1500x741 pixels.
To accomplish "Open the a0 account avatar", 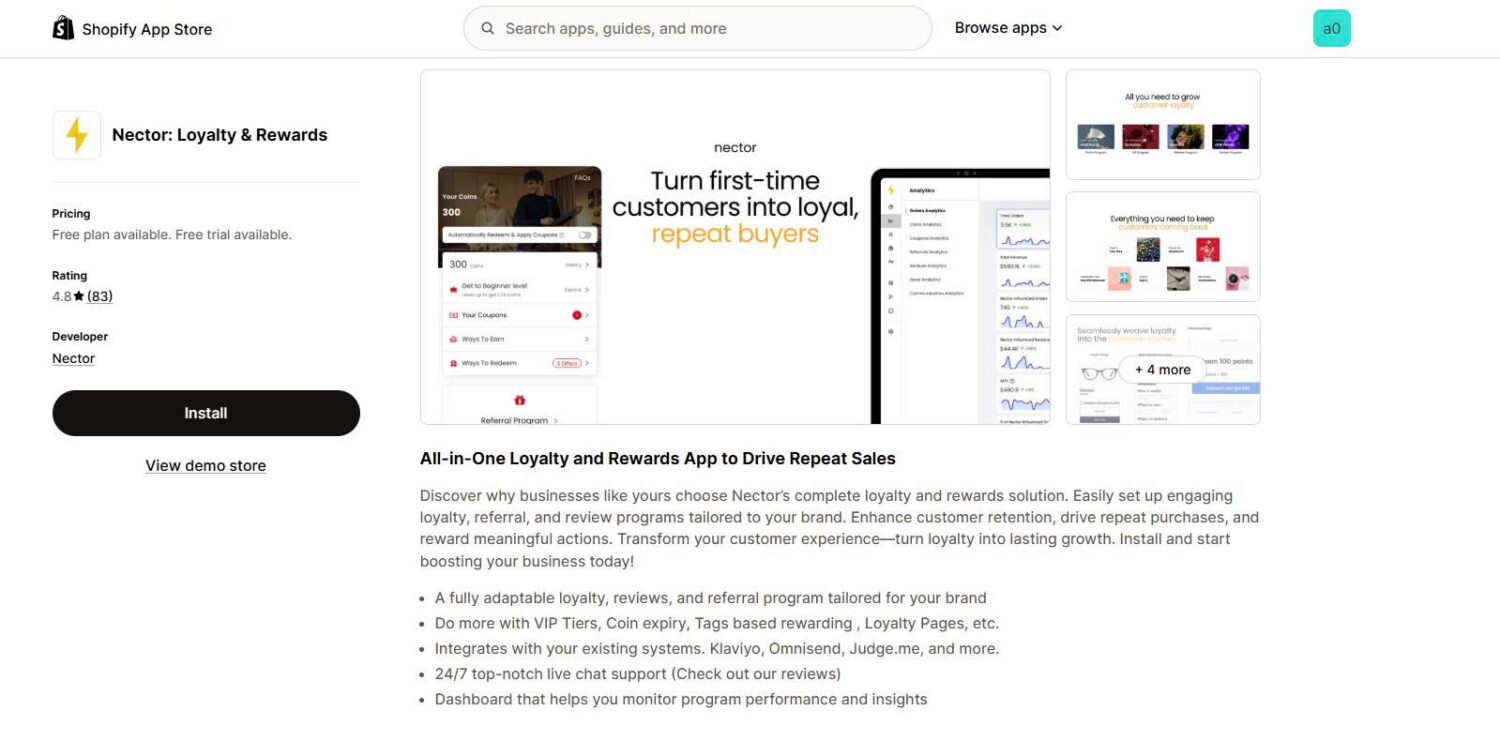I will pyautogui.click(x=1331, y=28).
